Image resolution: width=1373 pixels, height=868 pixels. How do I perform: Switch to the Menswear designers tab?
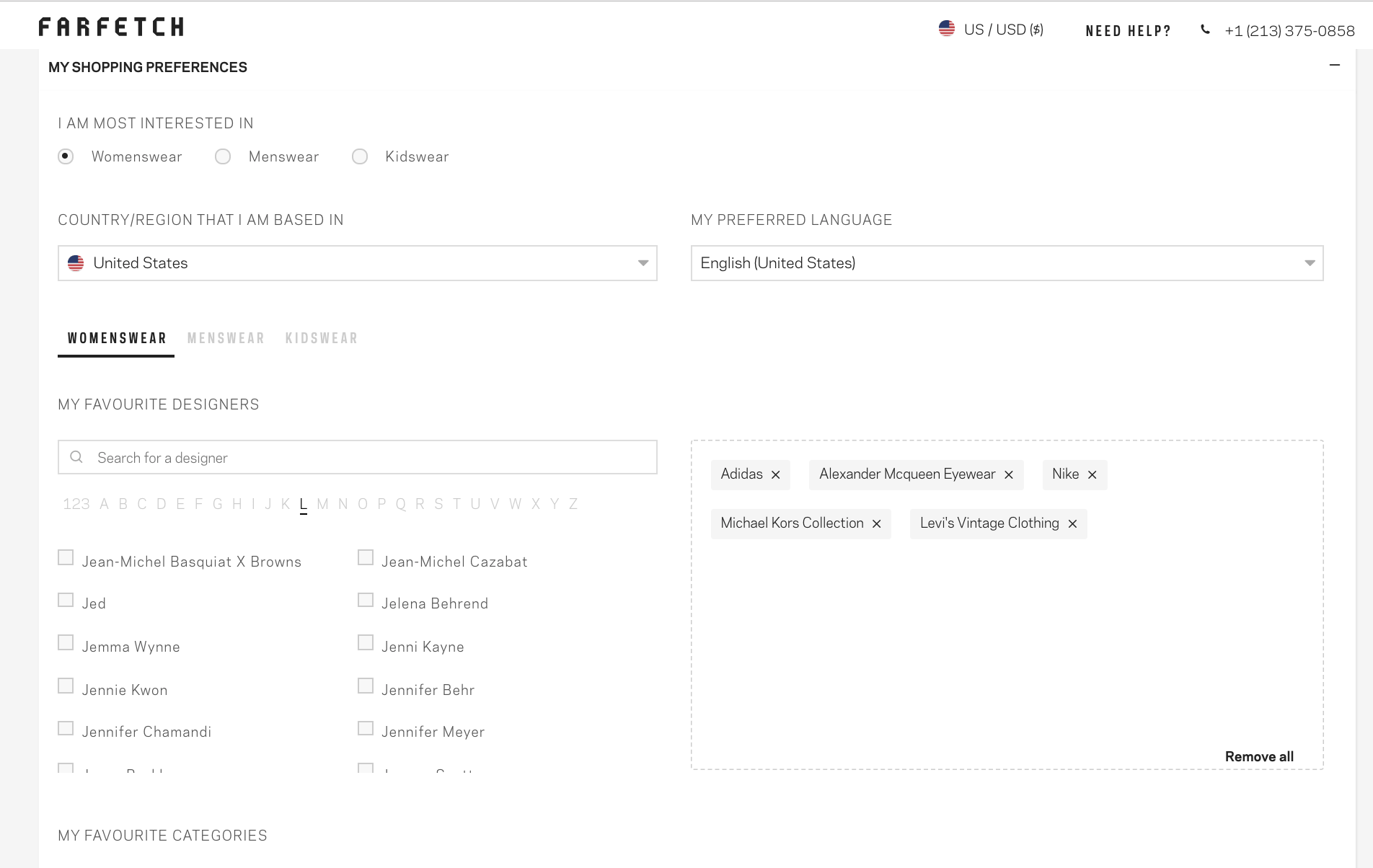(226, 339)
